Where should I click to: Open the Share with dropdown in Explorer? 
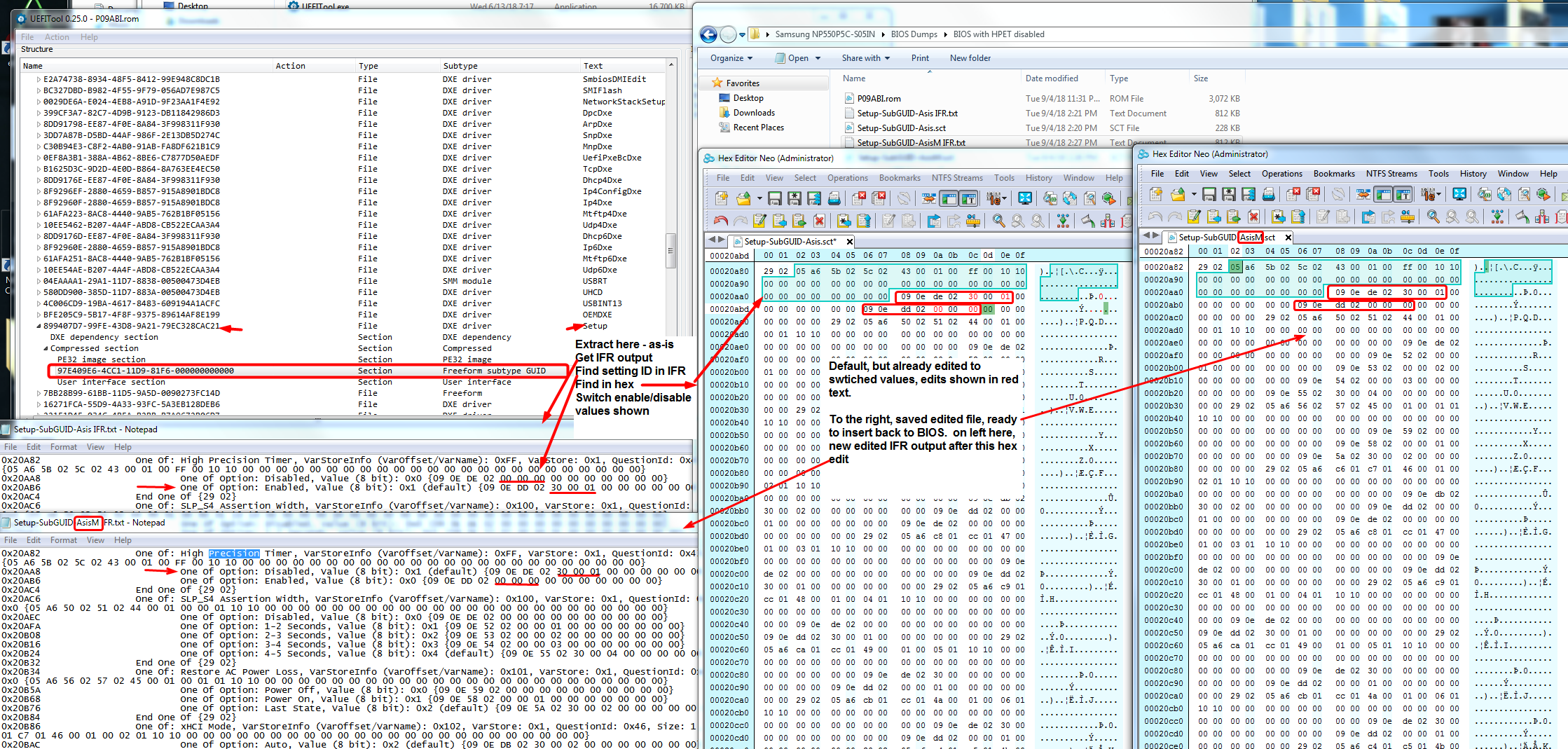tap(866, 58)
